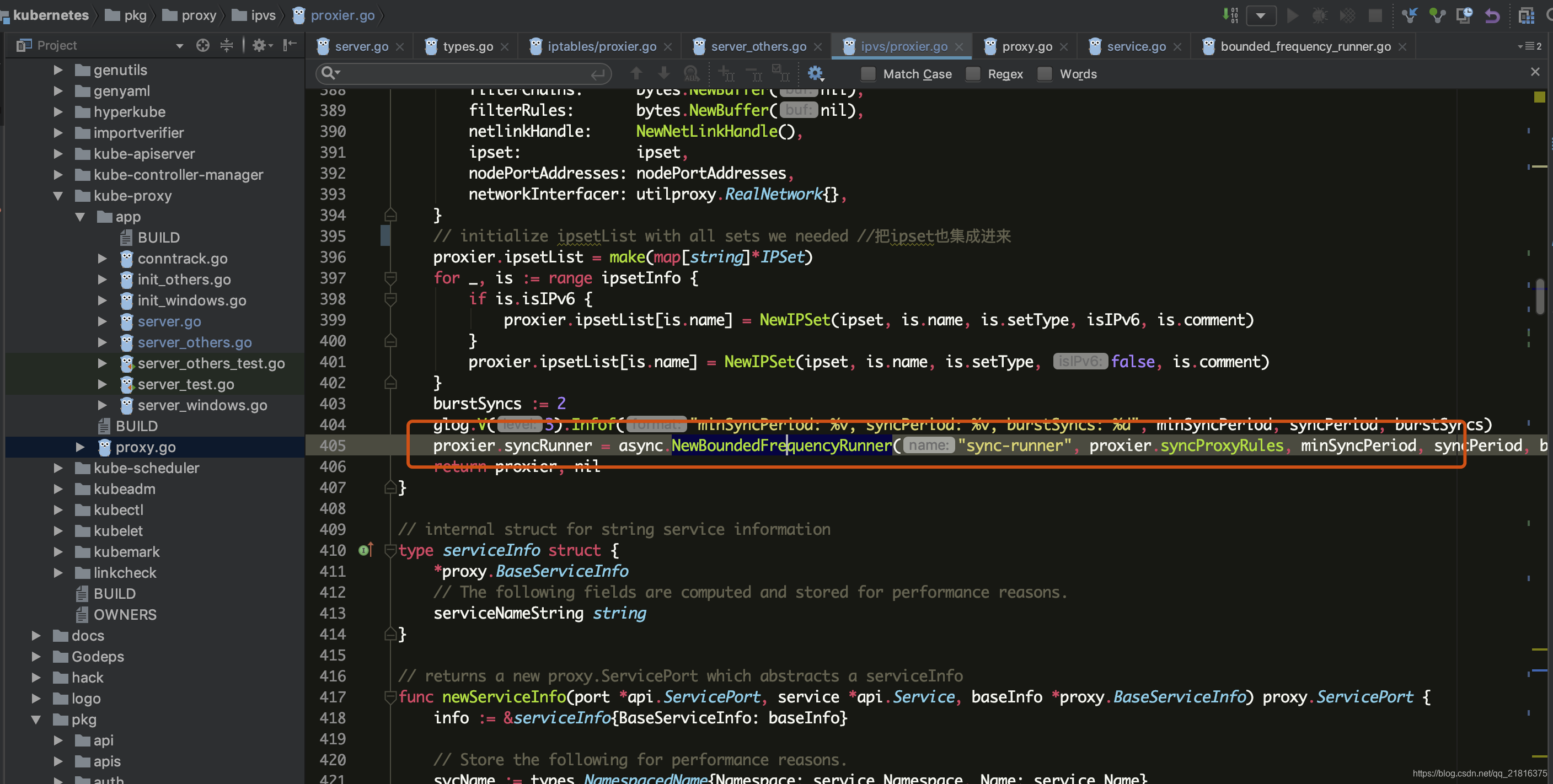Viewport: 1553px width, 784px height.
Task: Click Next Occurrence down arrow
Action: [664, 73]
